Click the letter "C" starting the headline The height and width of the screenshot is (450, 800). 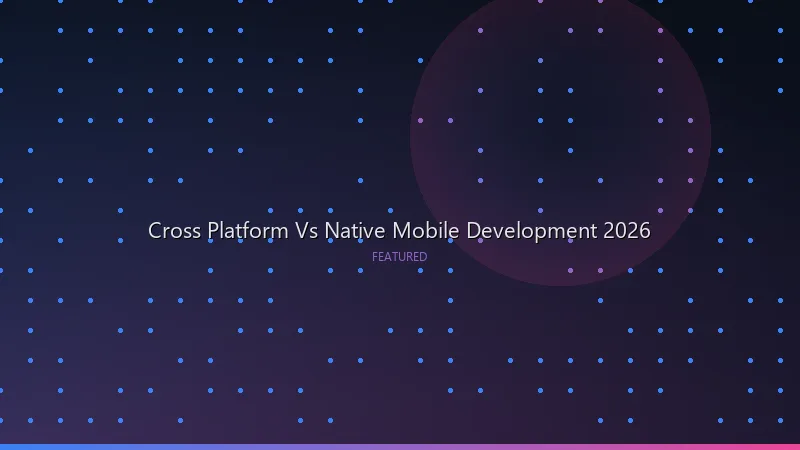[x=155, y=230]
